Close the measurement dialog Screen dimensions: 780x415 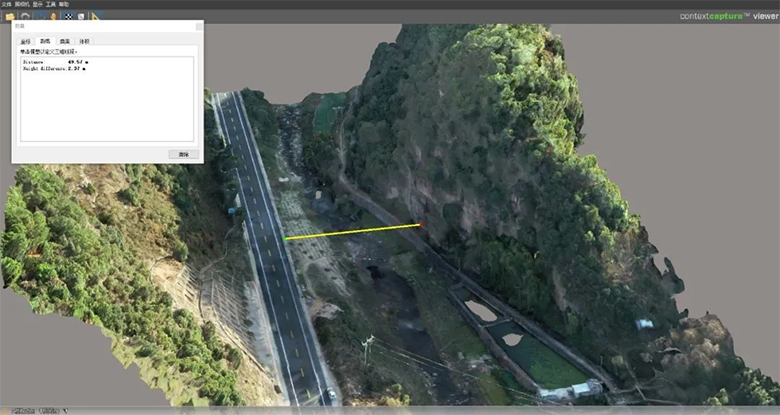coord(197,27)
